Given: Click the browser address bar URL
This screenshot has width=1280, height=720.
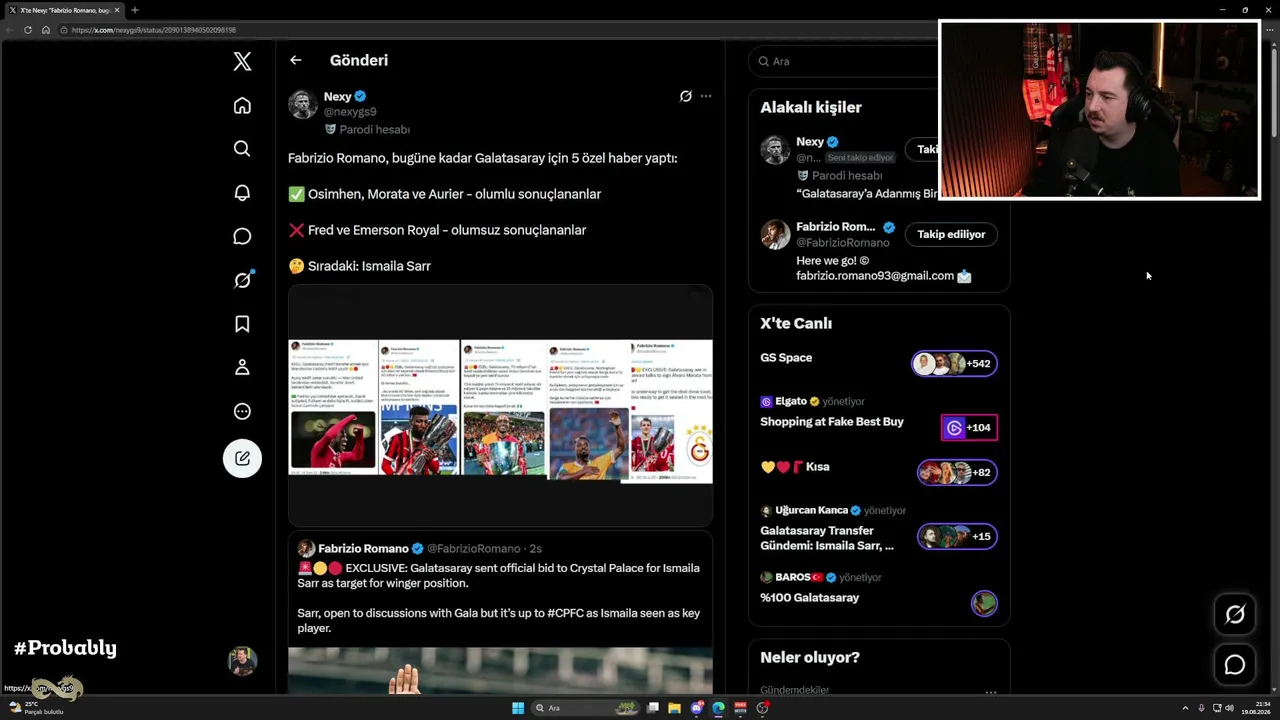Looking at the screenshot, I should [x=154, y=30].
